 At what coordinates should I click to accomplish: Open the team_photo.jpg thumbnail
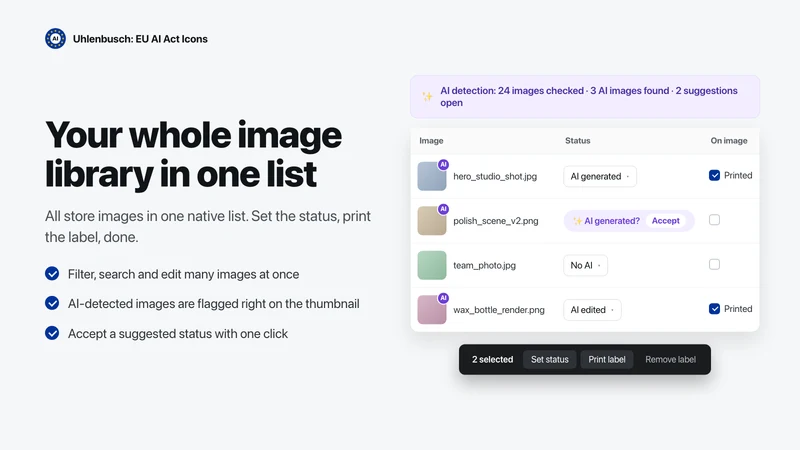click(x=432, y=265)
